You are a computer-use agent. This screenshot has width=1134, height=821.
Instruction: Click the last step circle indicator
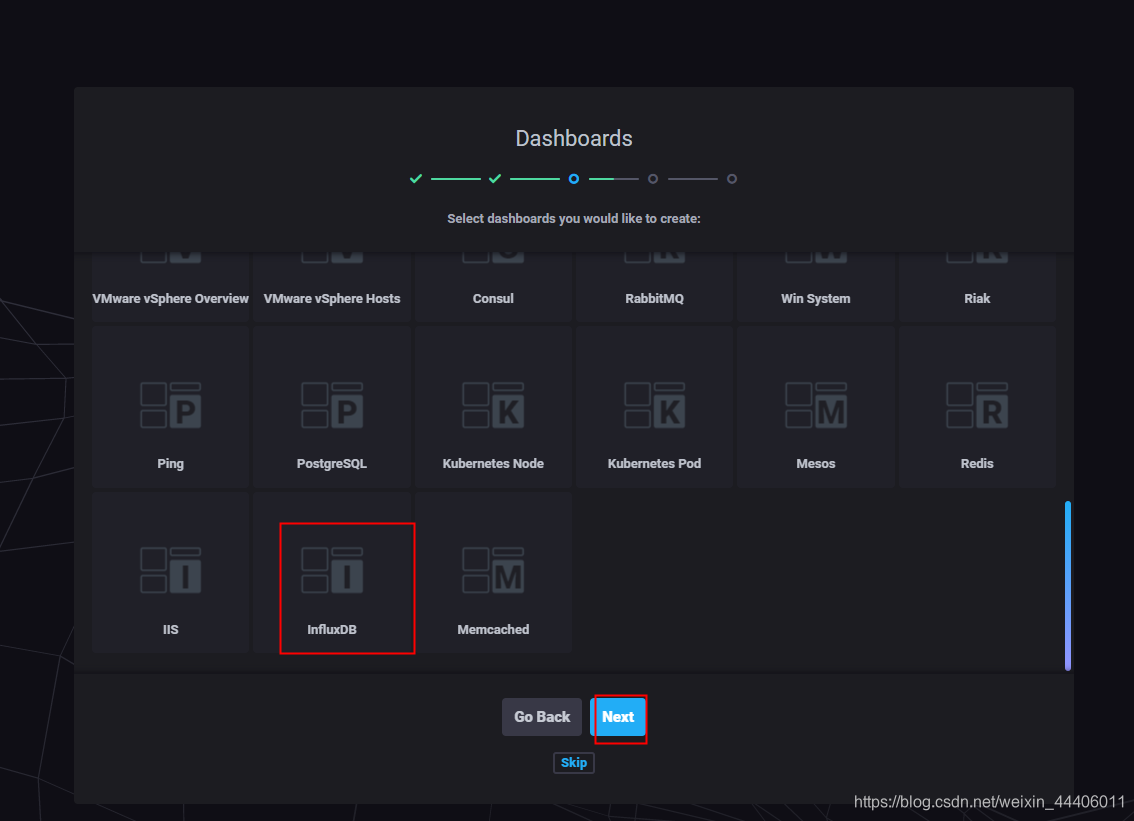click(732, 179)
